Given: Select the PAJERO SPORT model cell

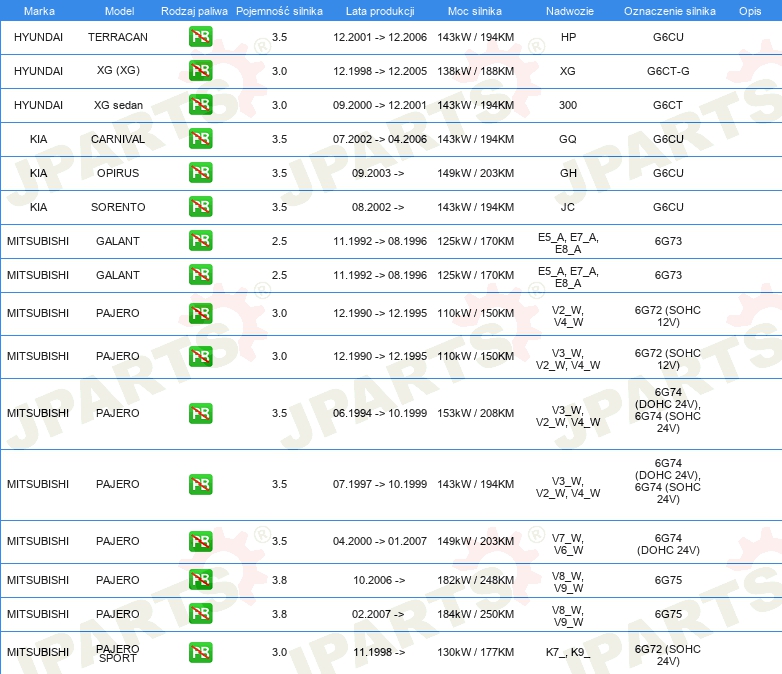Looking at the screenshot, I should [118, 653].
